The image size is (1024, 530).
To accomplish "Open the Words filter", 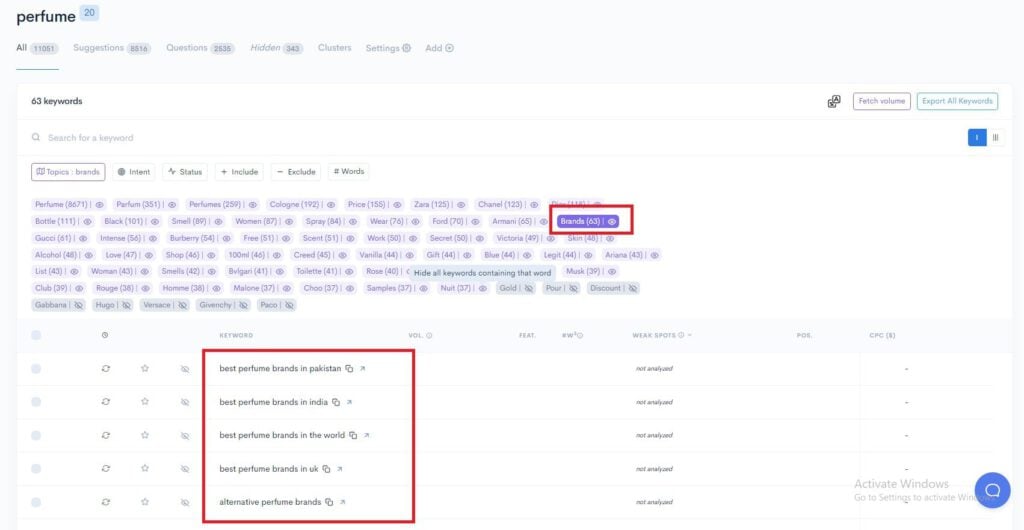I will tap(349, 172).
